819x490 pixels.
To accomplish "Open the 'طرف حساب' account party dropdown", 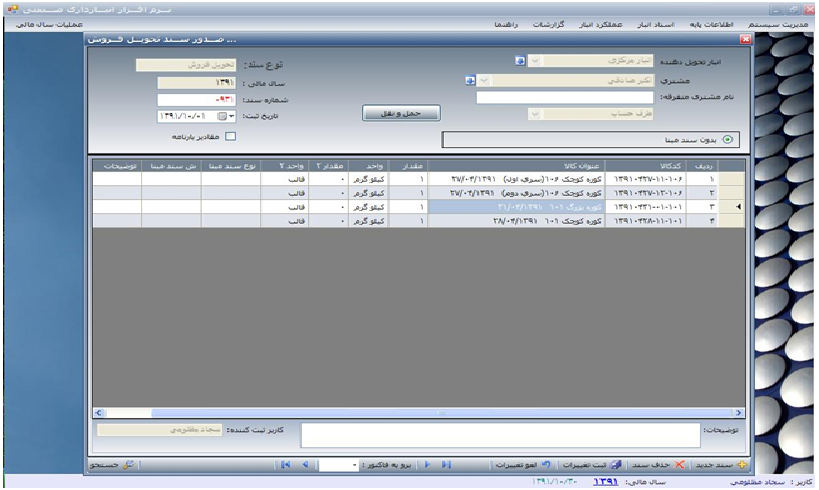I will tap(536, 114).
